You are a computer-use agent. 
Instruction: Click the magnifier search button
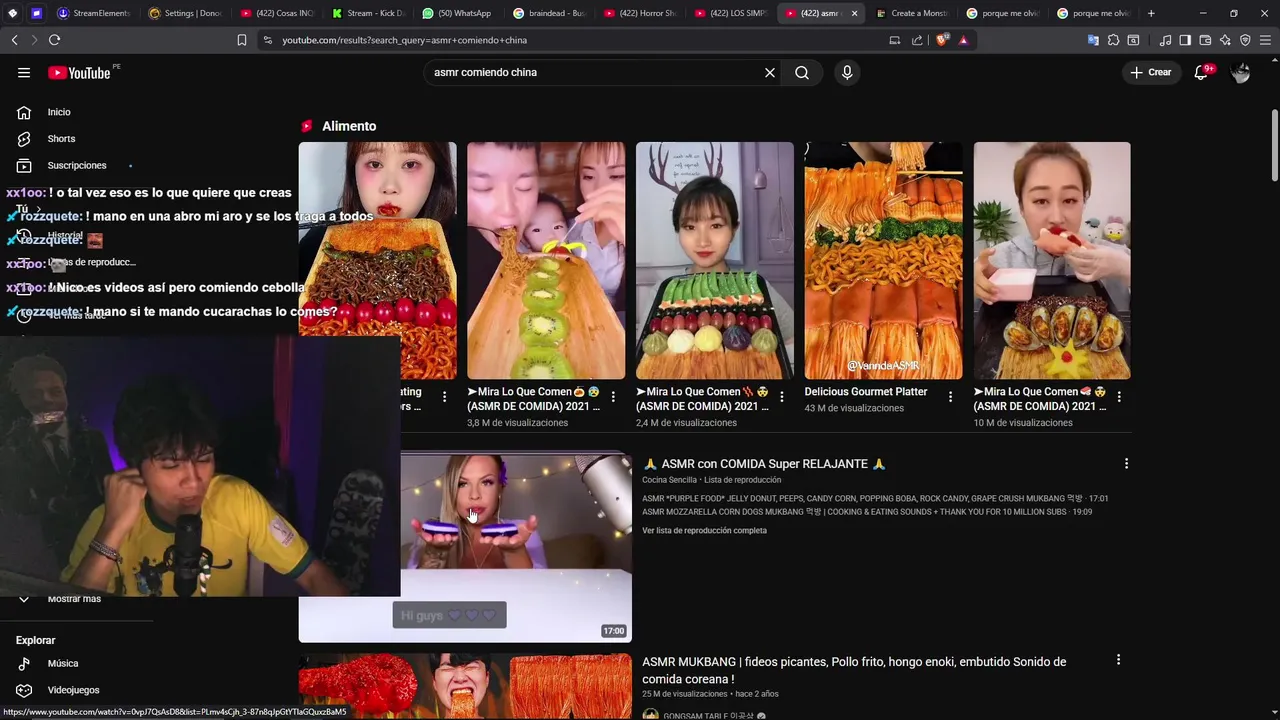pos(802,72)
